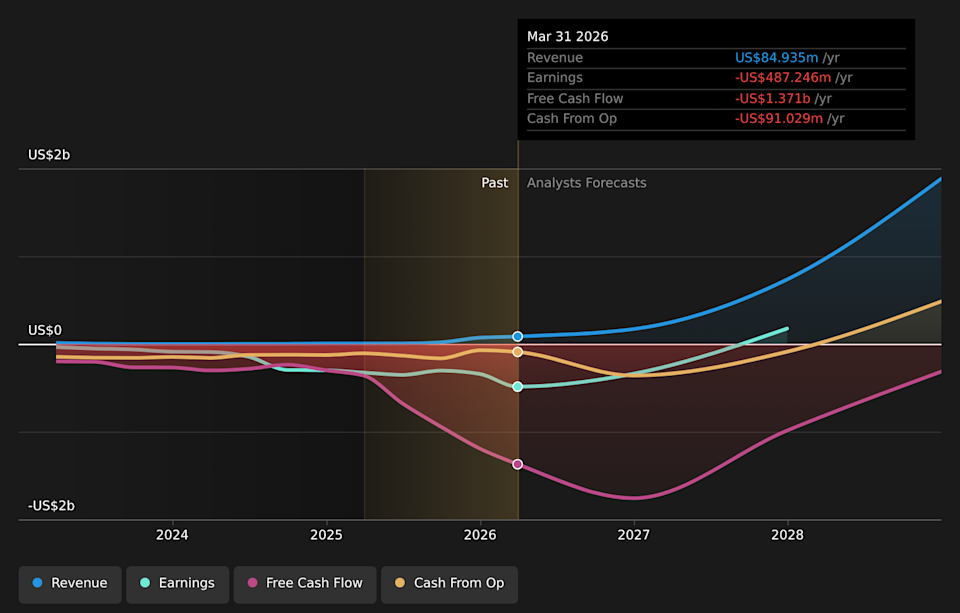Click the orange dot in Cash From Op legend
This screenshot has height=613, width=960.
400,583
